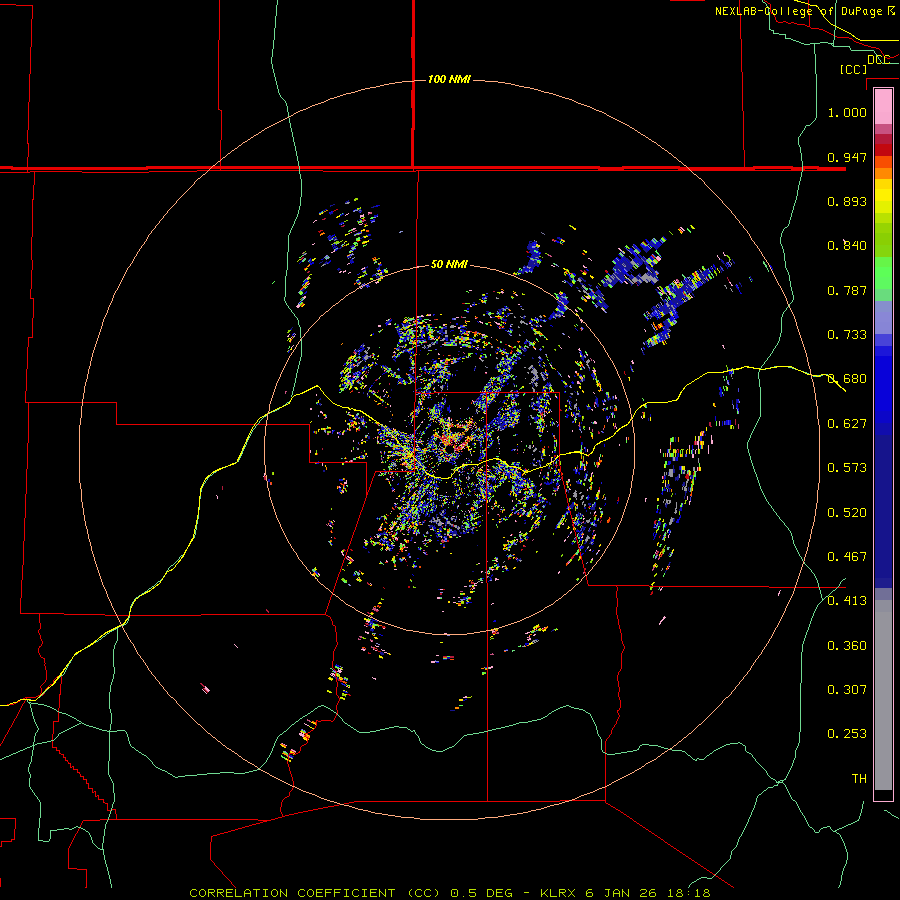Click the 0.5 DEG elevation text
This screenshot has width=900, height=900.
click(483, 893)
